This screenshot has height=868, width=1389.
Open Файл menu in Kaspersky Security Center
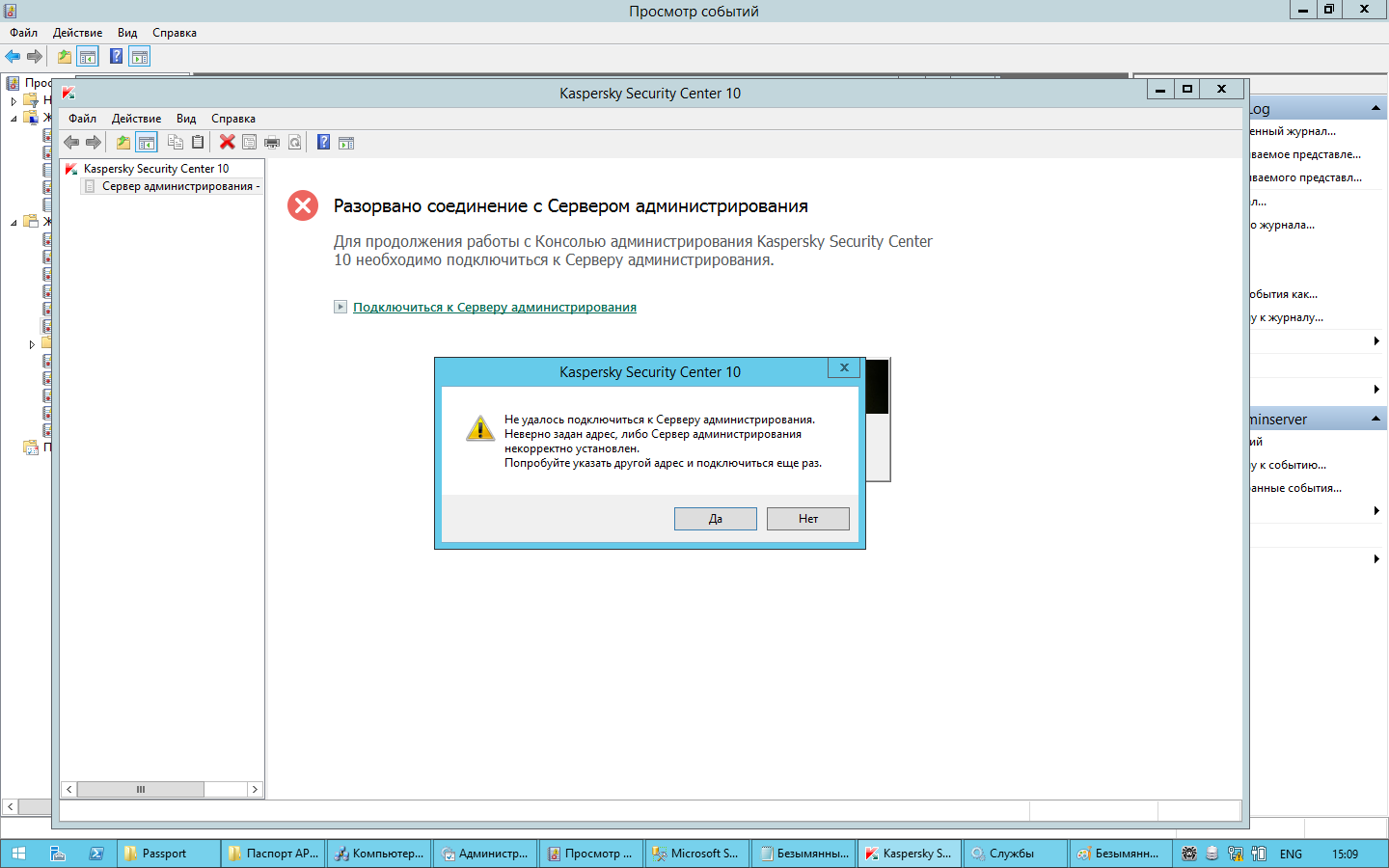[82, 119]
